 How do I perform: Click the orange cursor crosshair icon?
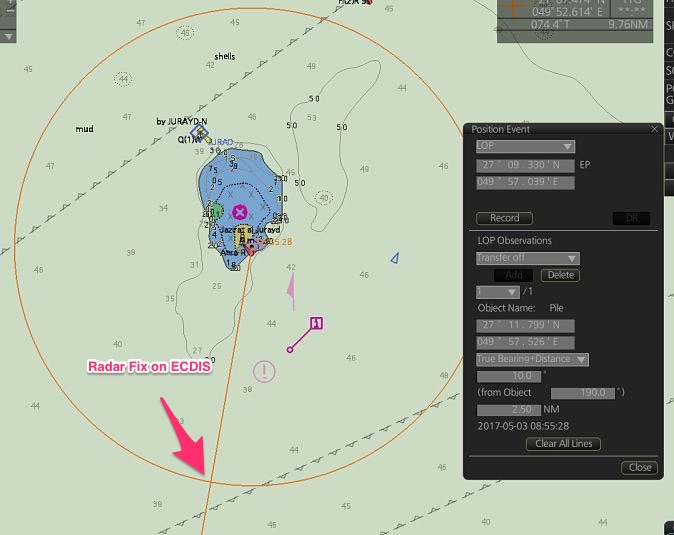(514, 7)
